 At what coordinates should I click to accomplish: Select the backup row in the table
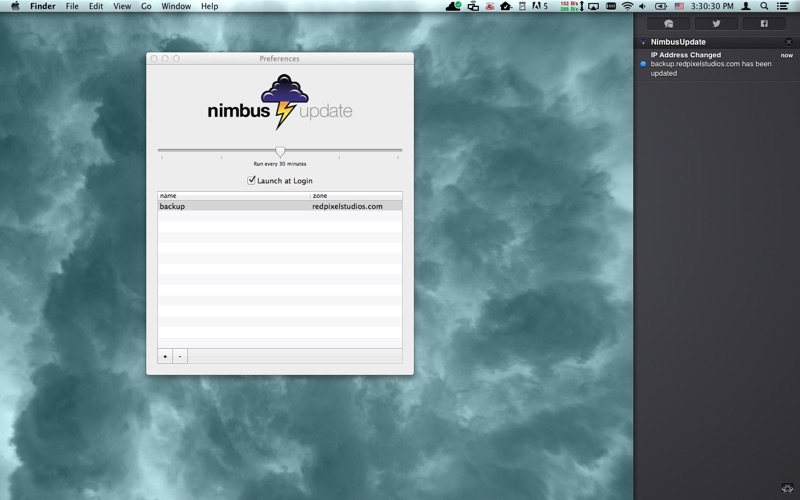[280, 206]
